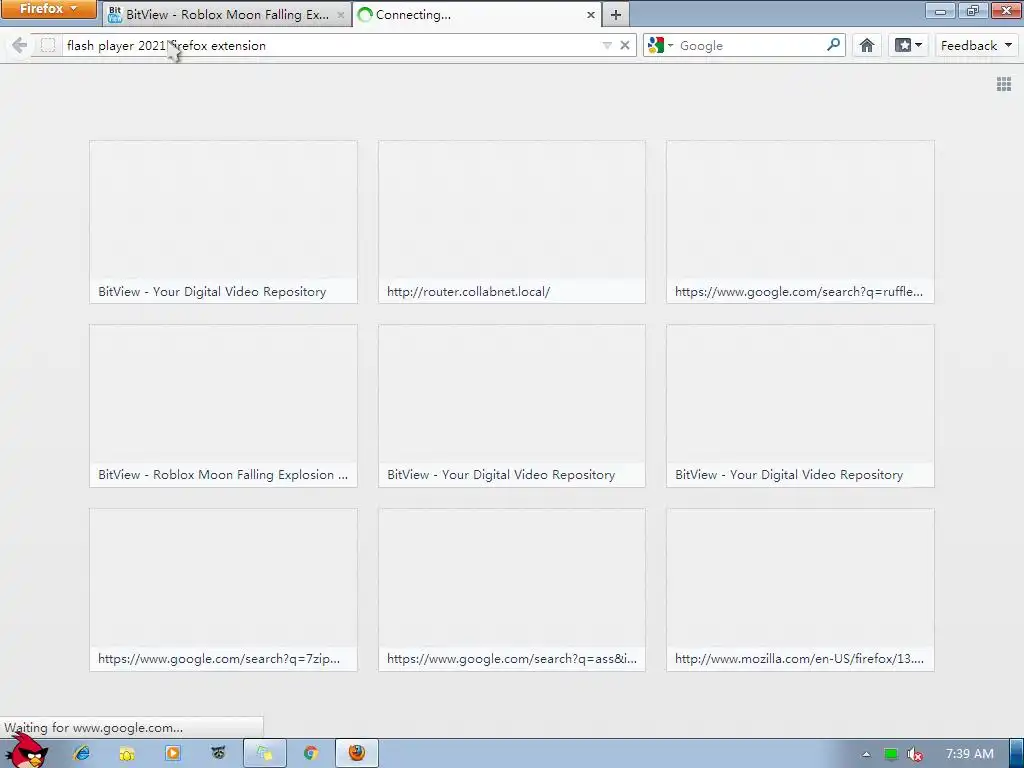Switch to the BitView Roblox Moon Falling tab

(227, 14)
